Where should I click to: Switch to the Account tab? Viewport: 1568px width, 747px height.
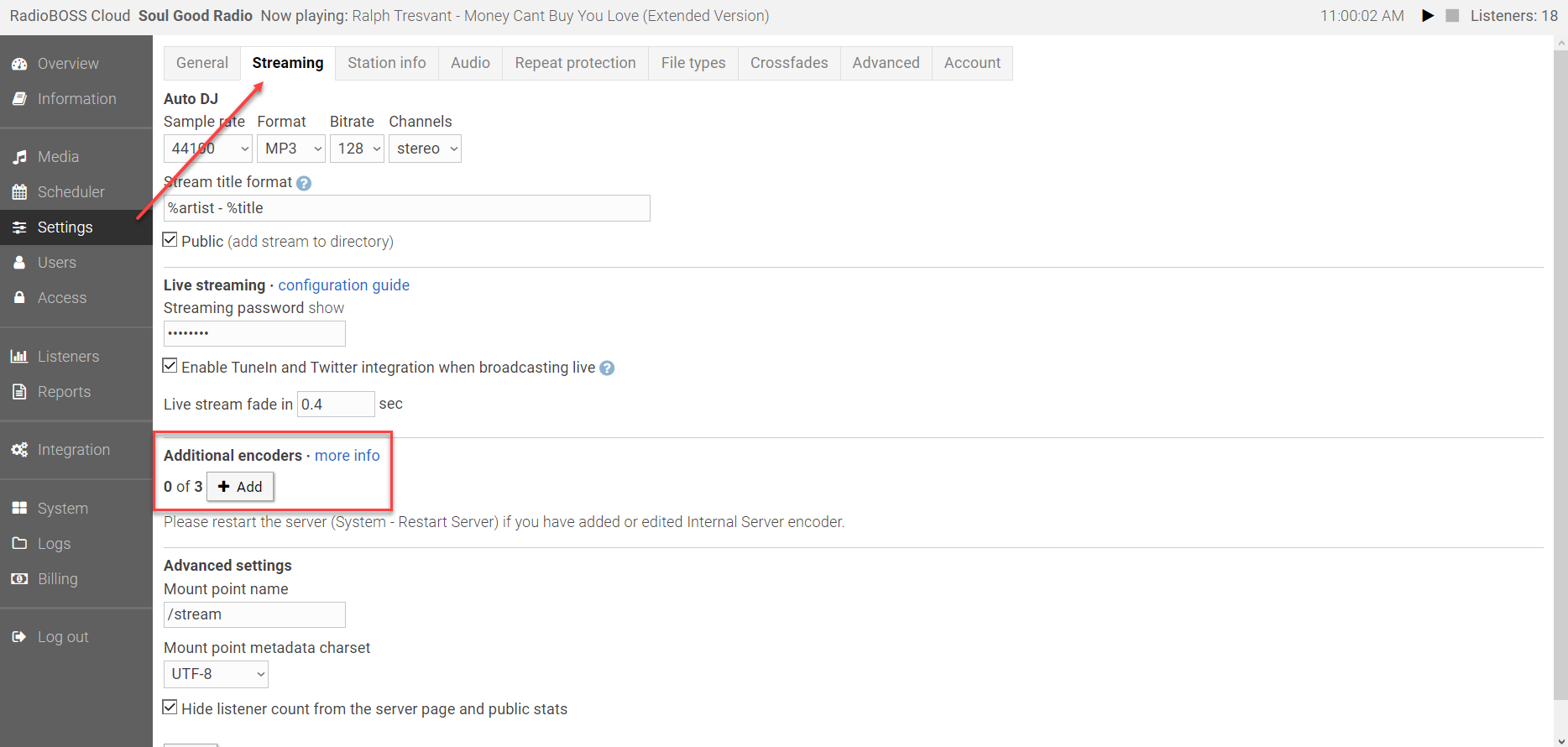[x=972, y=63]
